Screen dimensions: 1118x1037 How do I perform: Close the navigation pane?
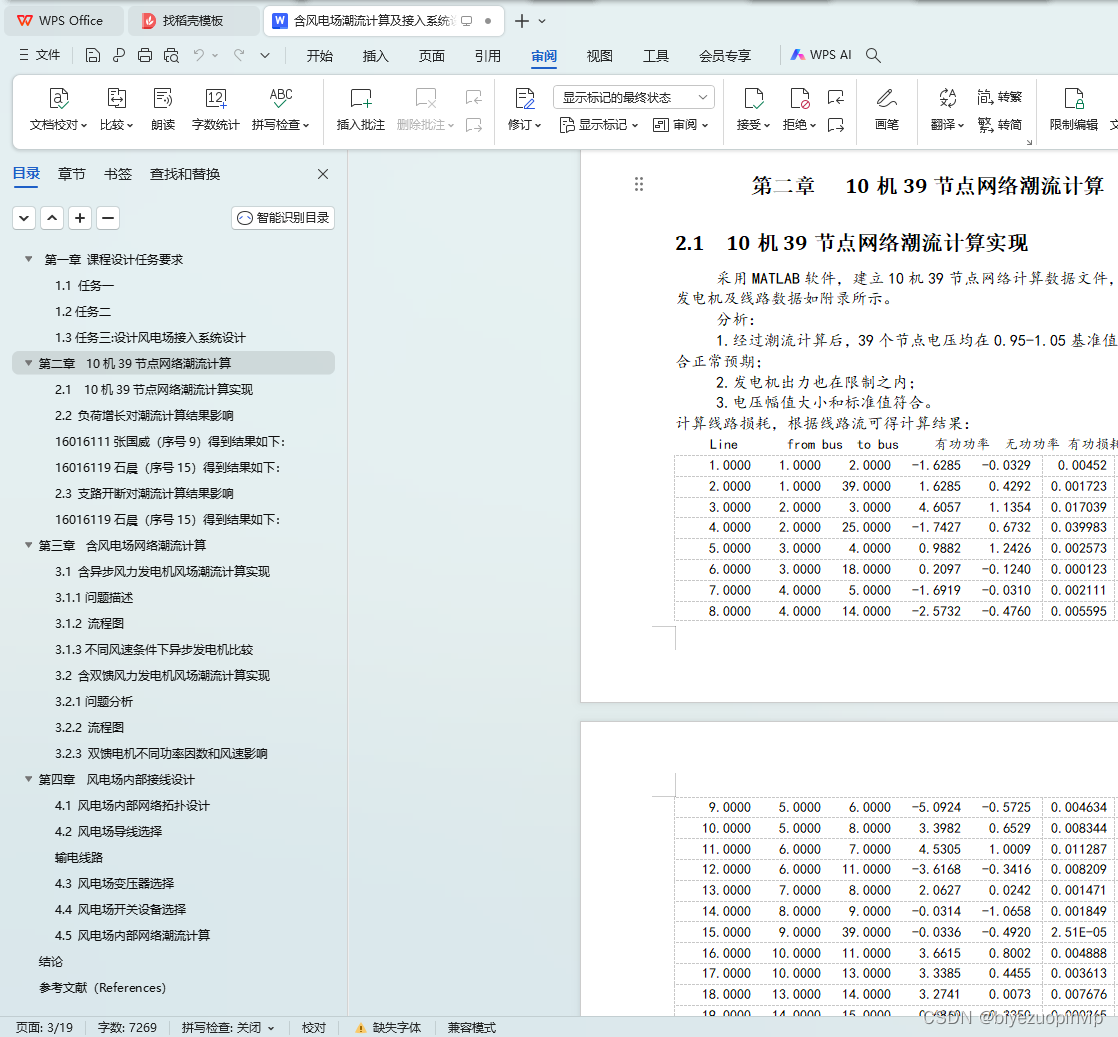(323, 174)
